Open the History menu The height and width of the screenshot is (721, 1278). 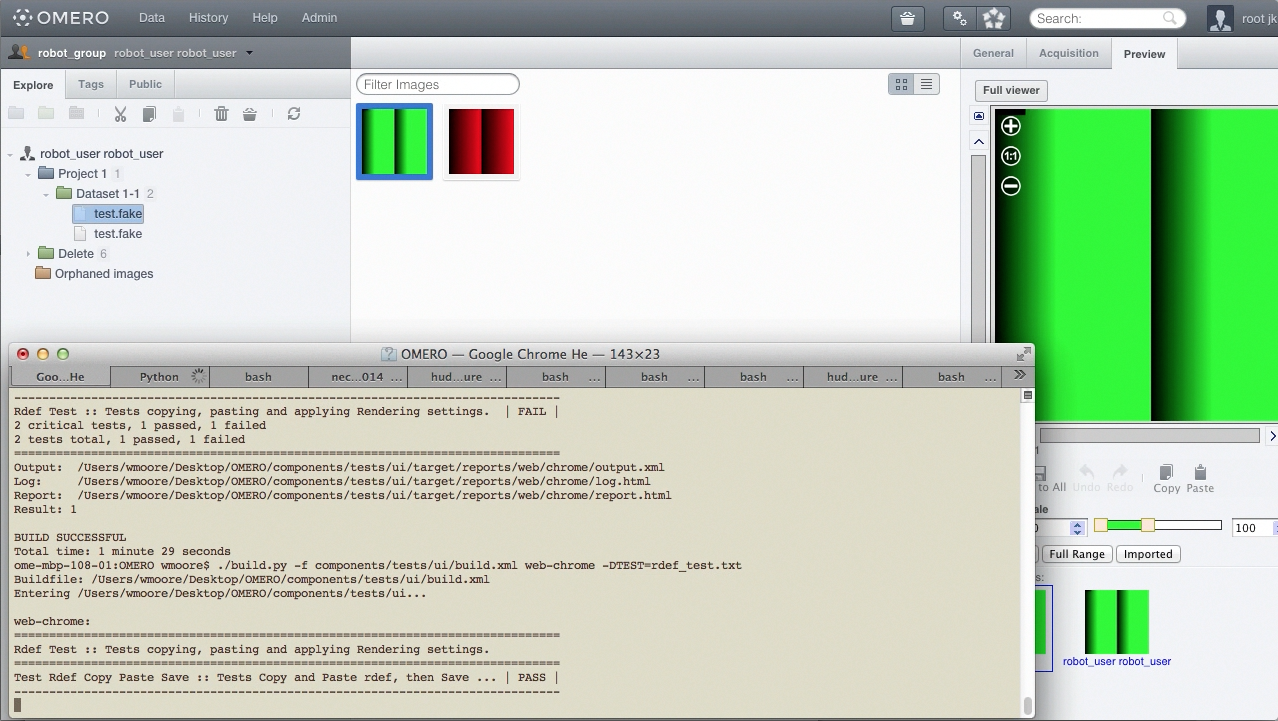[208, 18]
